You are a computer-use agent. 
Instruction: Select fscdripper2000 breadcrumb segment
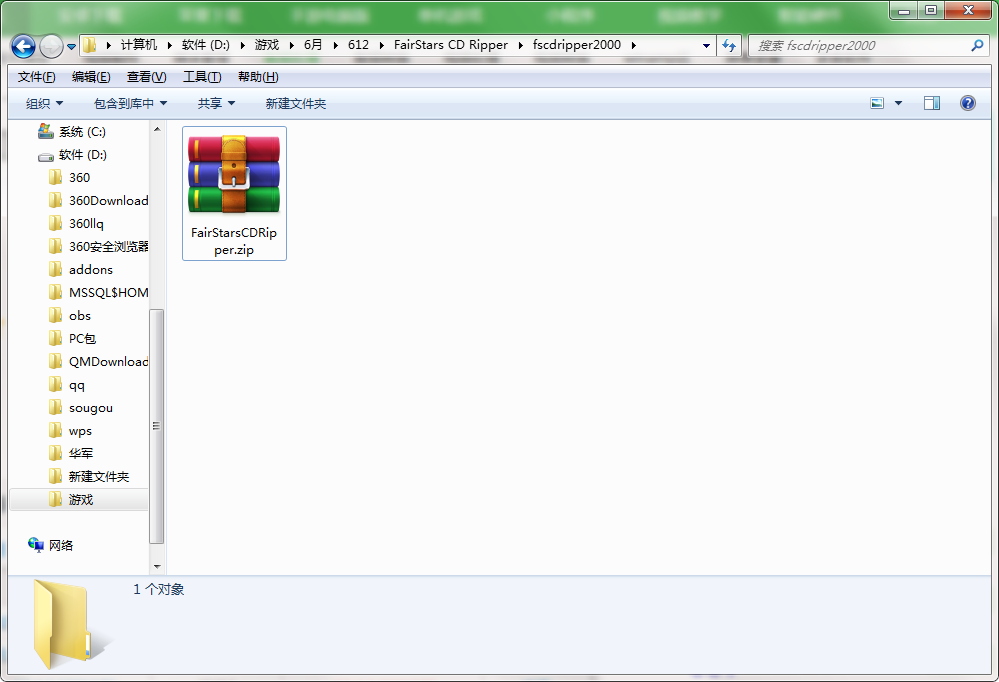coord(577,45)
